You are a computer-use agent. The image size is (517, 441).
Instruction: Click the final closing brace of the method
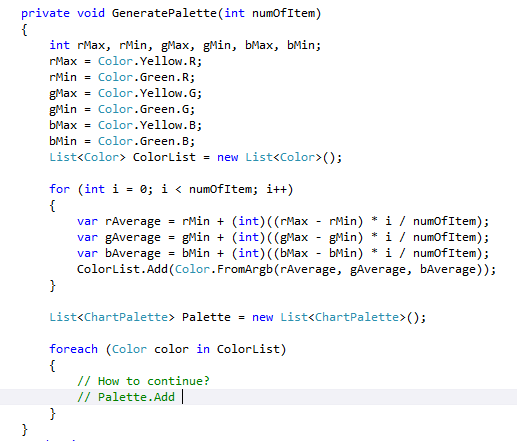[x=24, y=430]
